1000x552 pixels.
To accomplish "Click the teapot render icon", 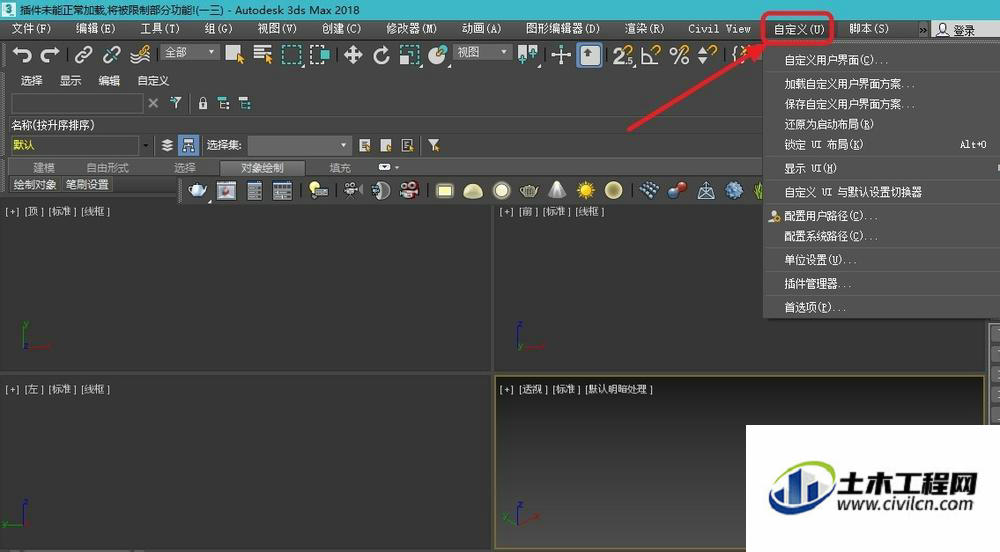I will click(198, 190).
